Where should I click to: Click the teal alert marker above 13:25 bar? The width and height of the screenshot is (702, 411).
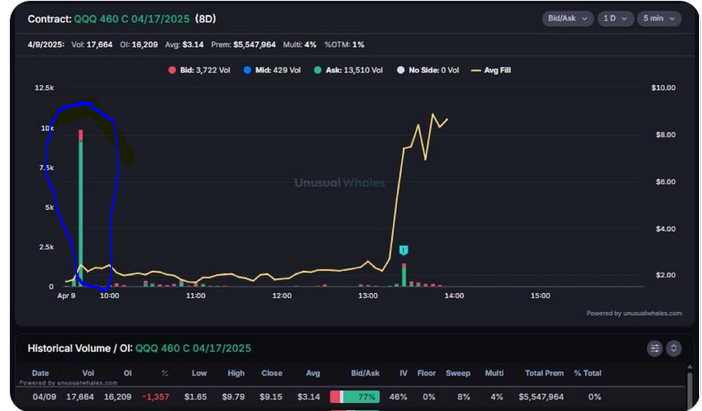(403, 250)
